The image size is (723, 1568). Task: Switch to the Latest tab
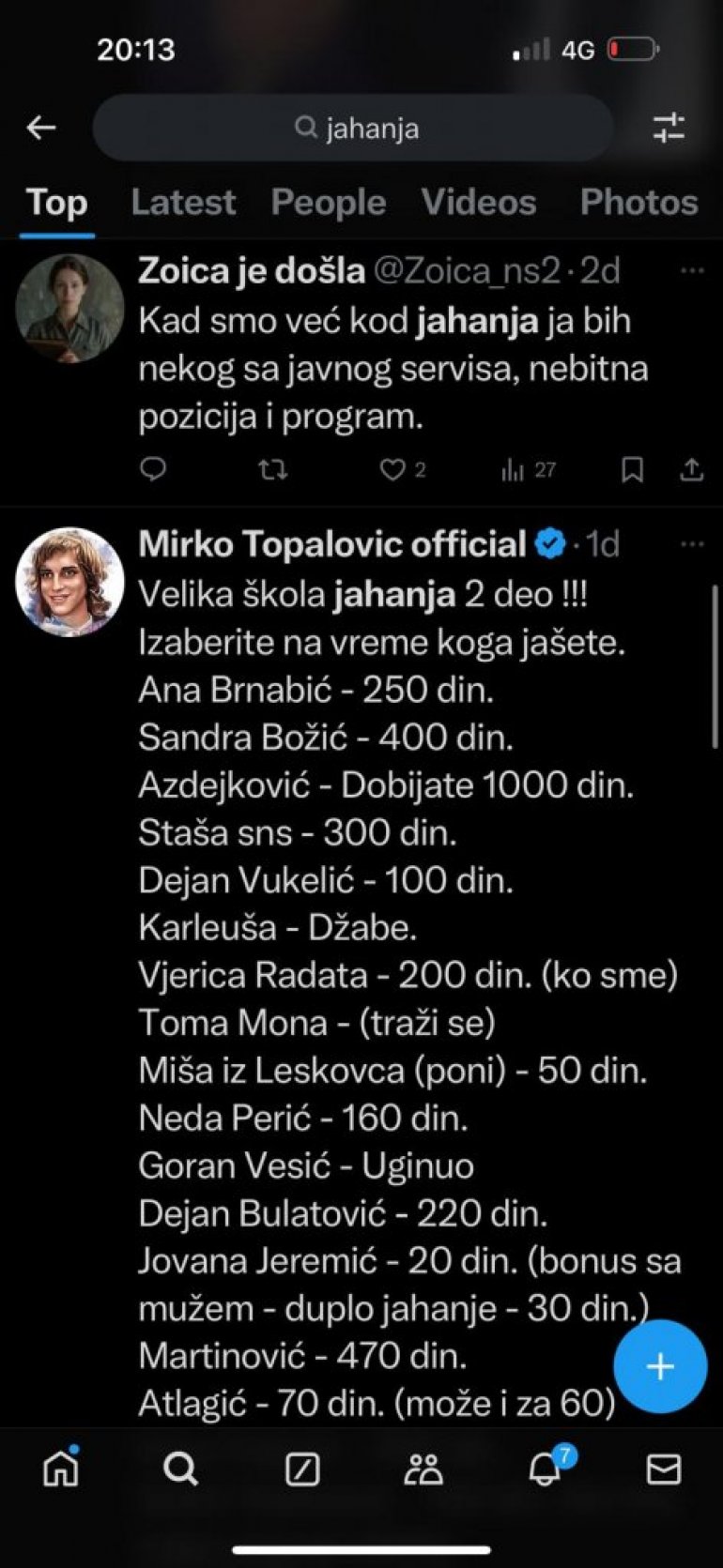[x=183, y=203]
